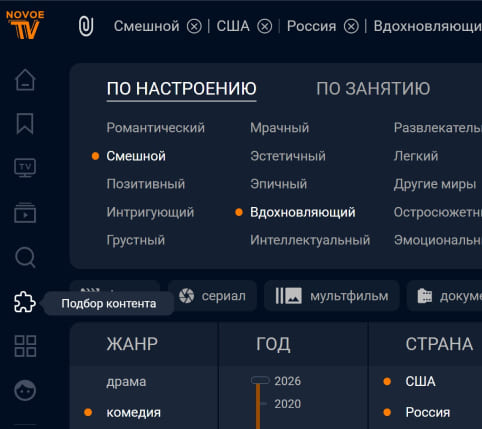Image resolution: width=482 pixels, height=429 pixels.
Task: Deselect the Смешной mood
Action: click(136, 156)
